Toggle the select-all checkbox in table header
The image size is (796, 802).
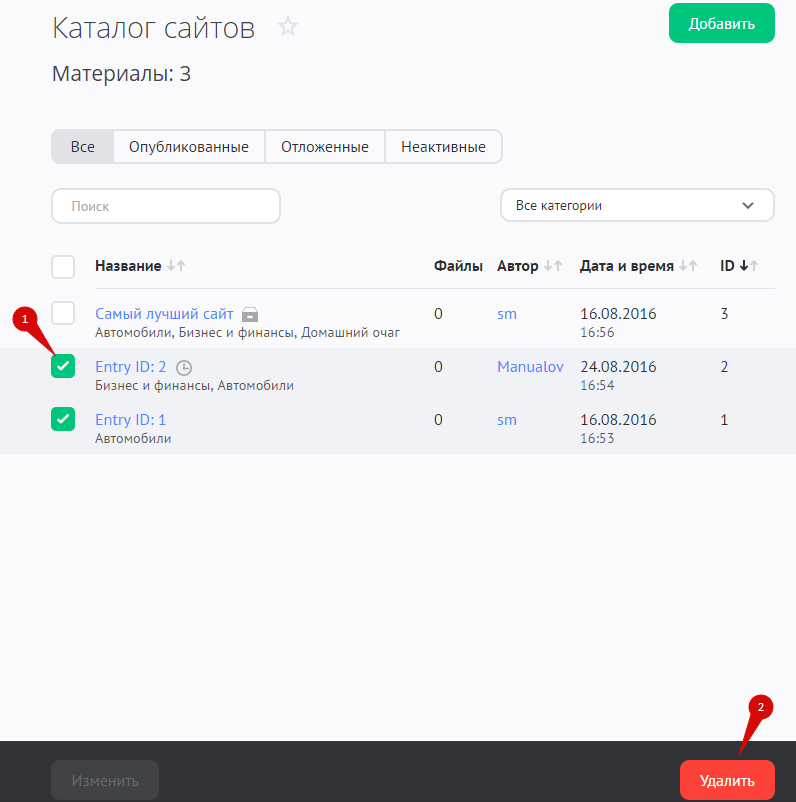tap(63, 266)
